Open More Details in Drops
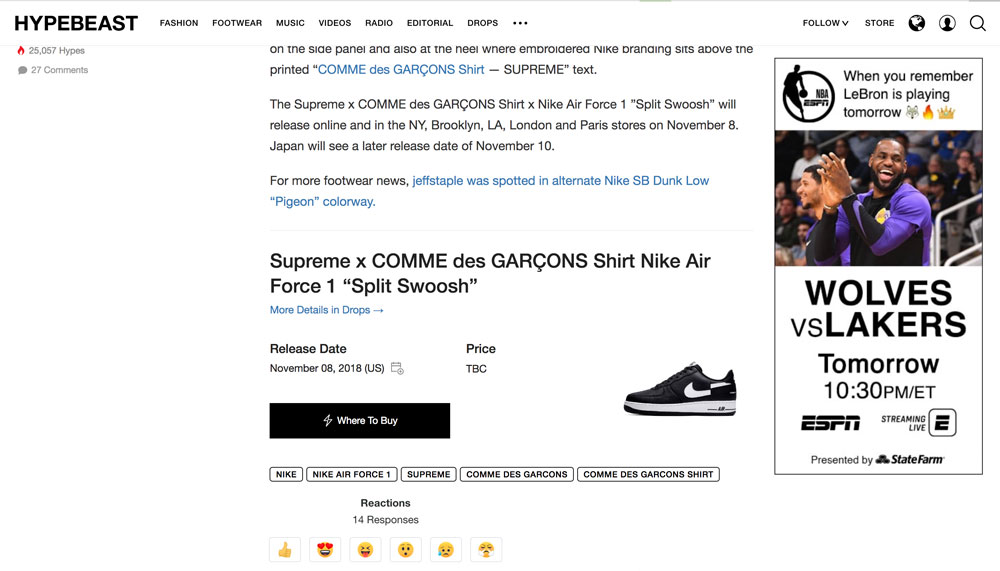1000x571 pixels. pos(326,310)
